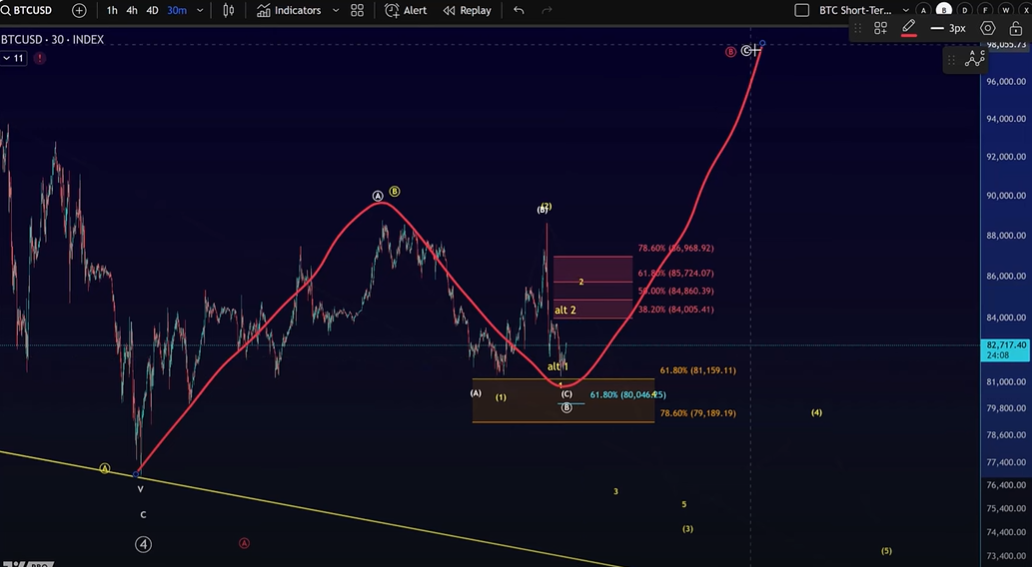Expand the favorite indicators dropdown arrow

tap(336, 11)
